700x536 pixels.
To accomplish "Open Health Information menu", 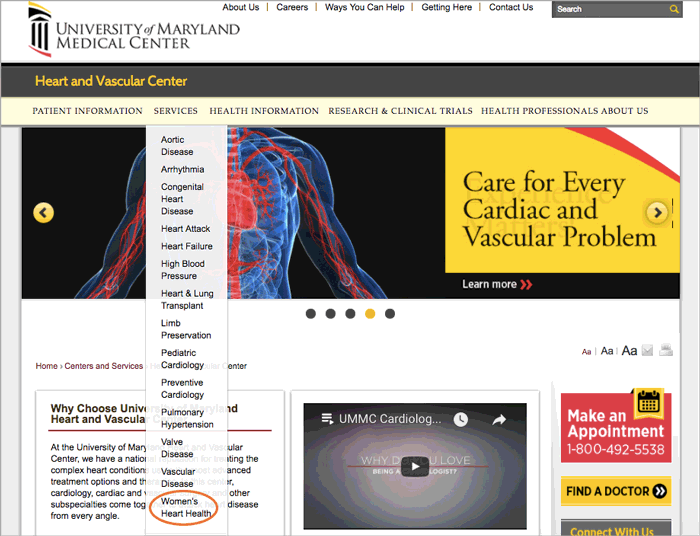I will [x=264, y=111].
